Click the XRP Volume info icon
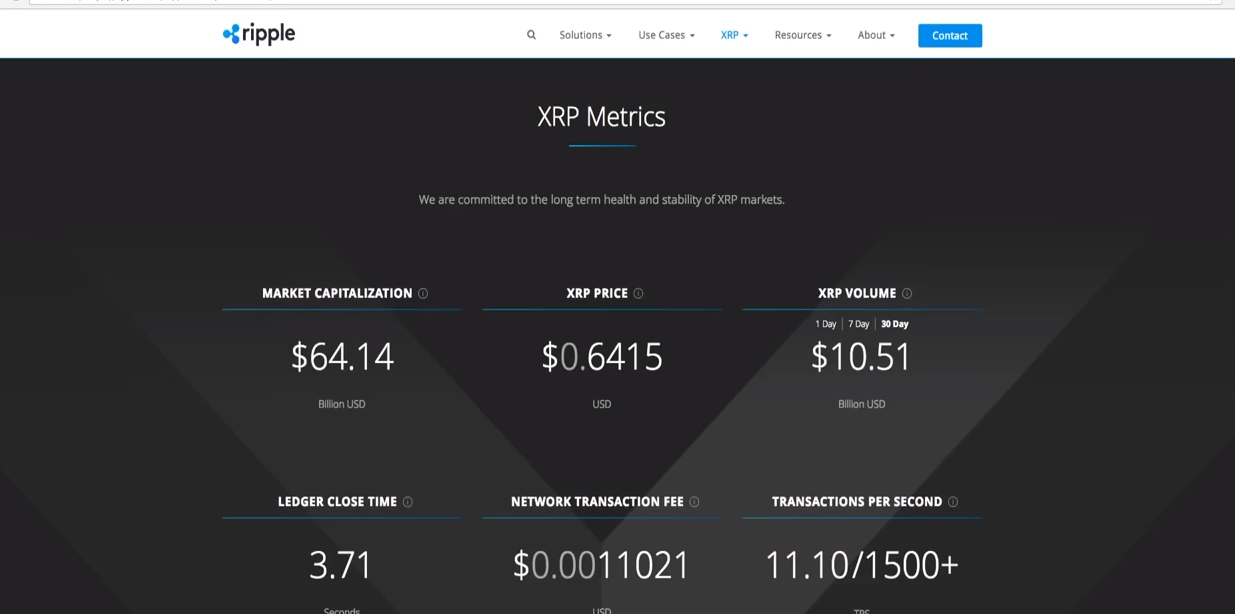Image resolution: width=1235 pixels, height=614 pixels. (907, 293)
